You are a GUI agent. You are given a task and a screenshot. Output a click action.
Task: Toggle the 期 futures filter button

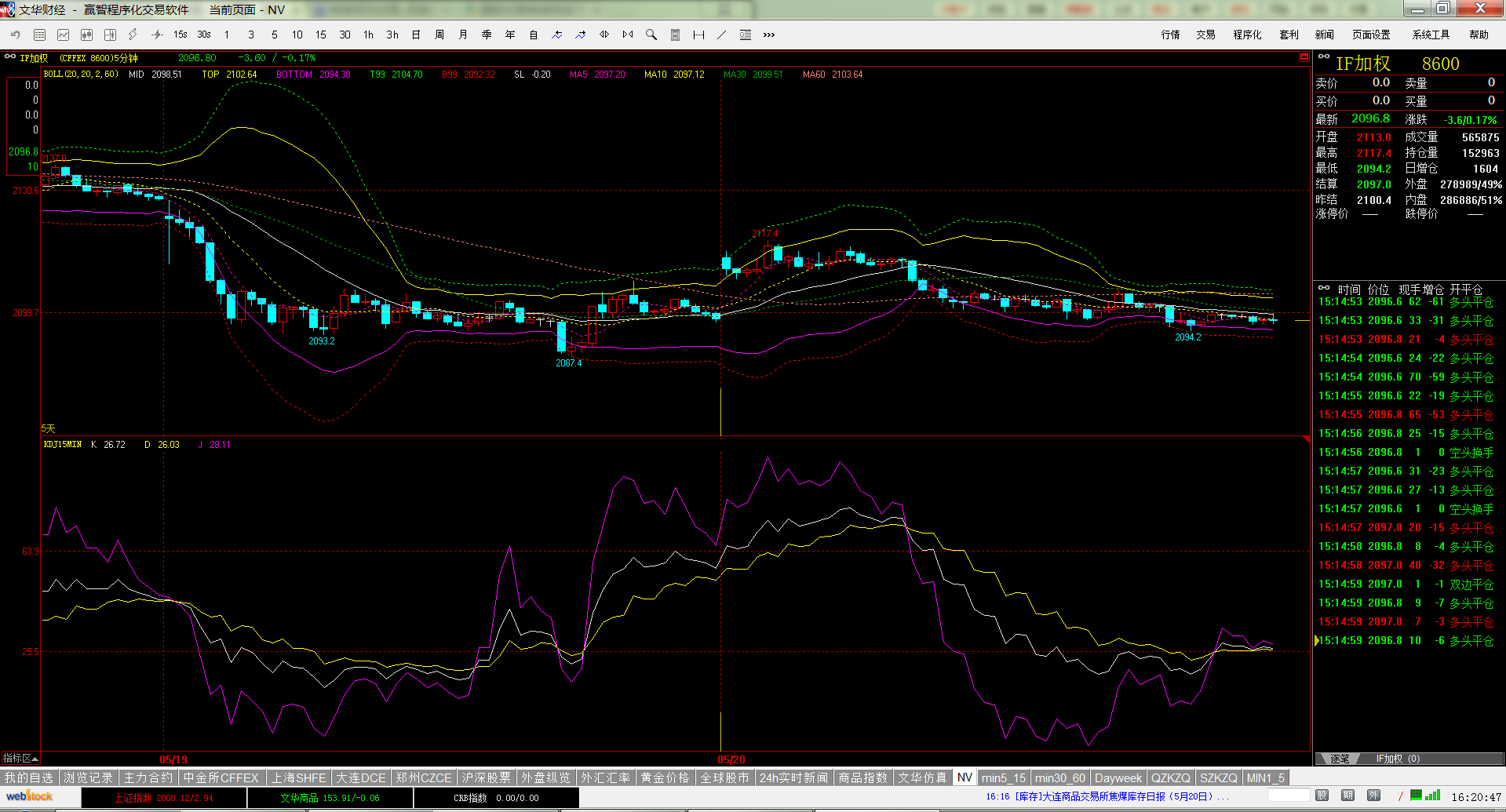pos(1348,796)
